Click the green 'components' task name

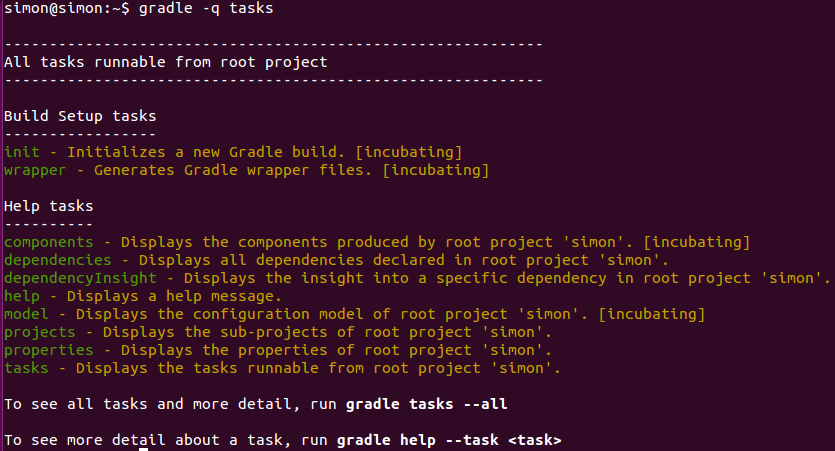[48, 242]
